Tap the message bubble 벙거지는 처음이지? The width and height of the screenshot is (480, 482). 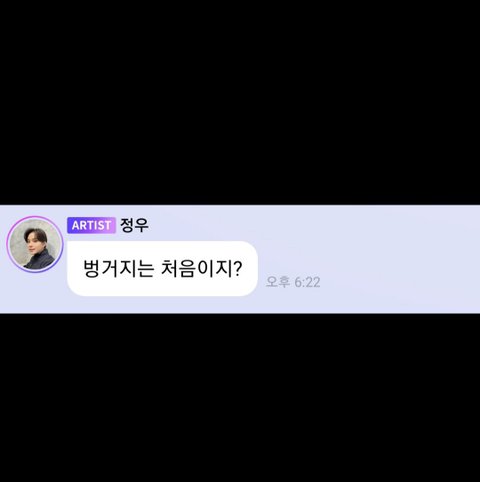click(x=162, y=268)
